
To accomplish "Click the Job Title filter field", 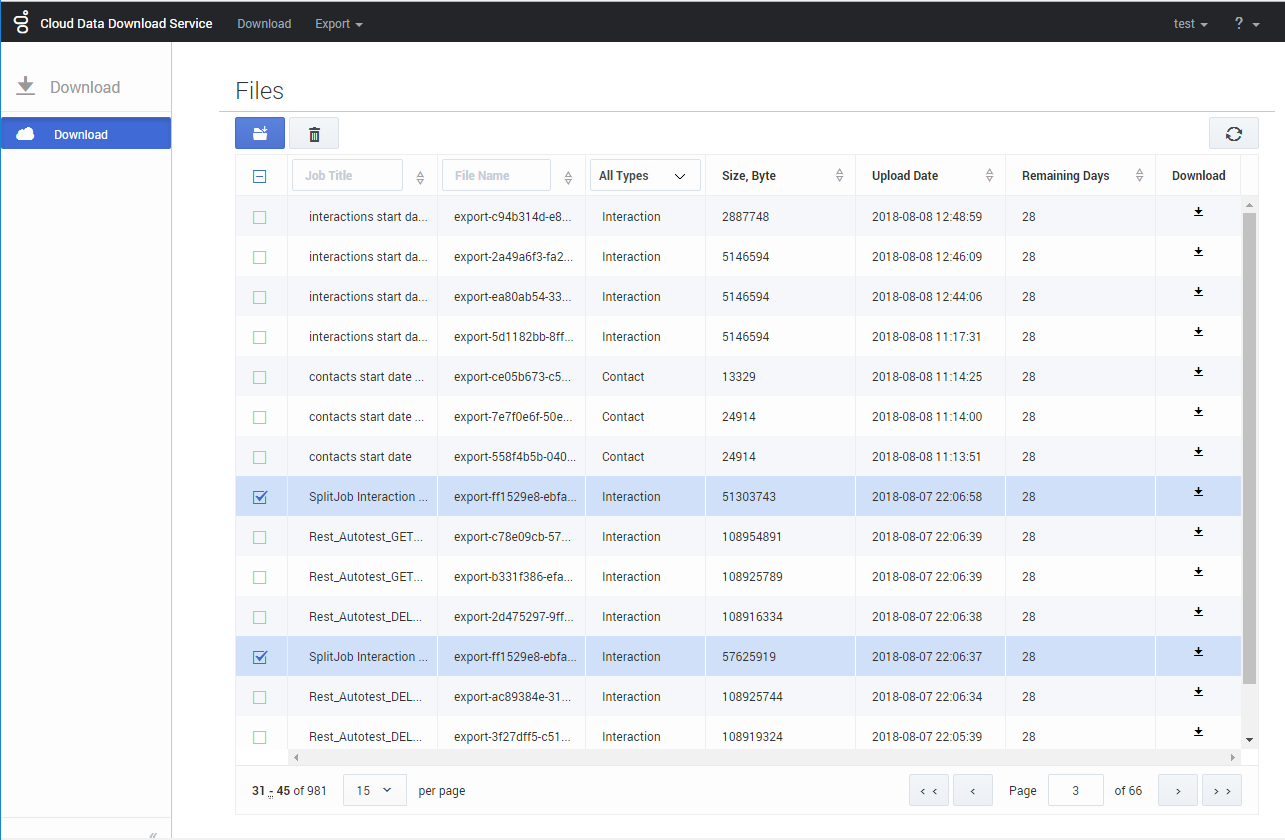I will point(347,176).
